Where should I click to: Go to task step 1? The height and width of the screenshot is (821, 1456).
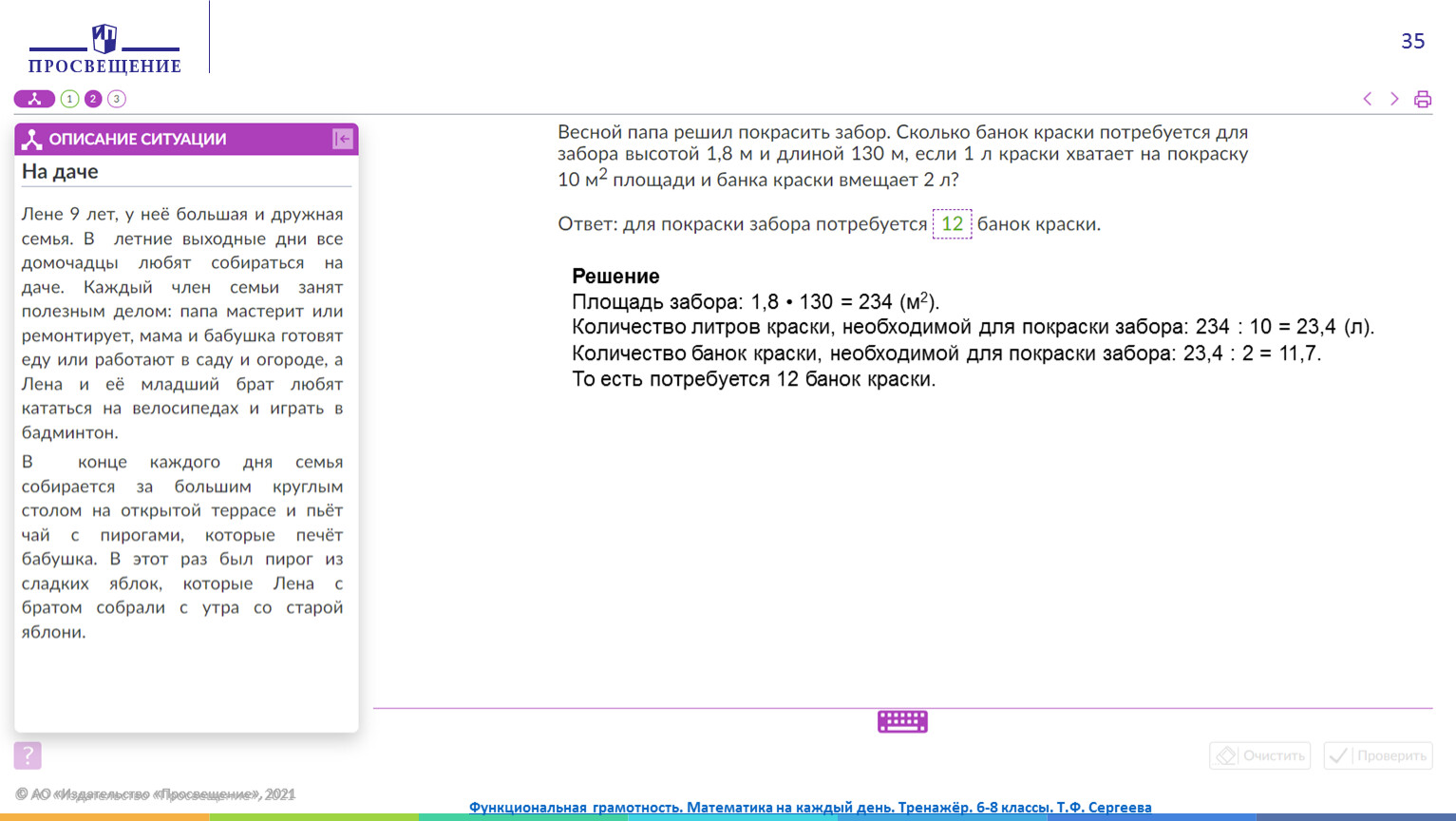[69, 99]
